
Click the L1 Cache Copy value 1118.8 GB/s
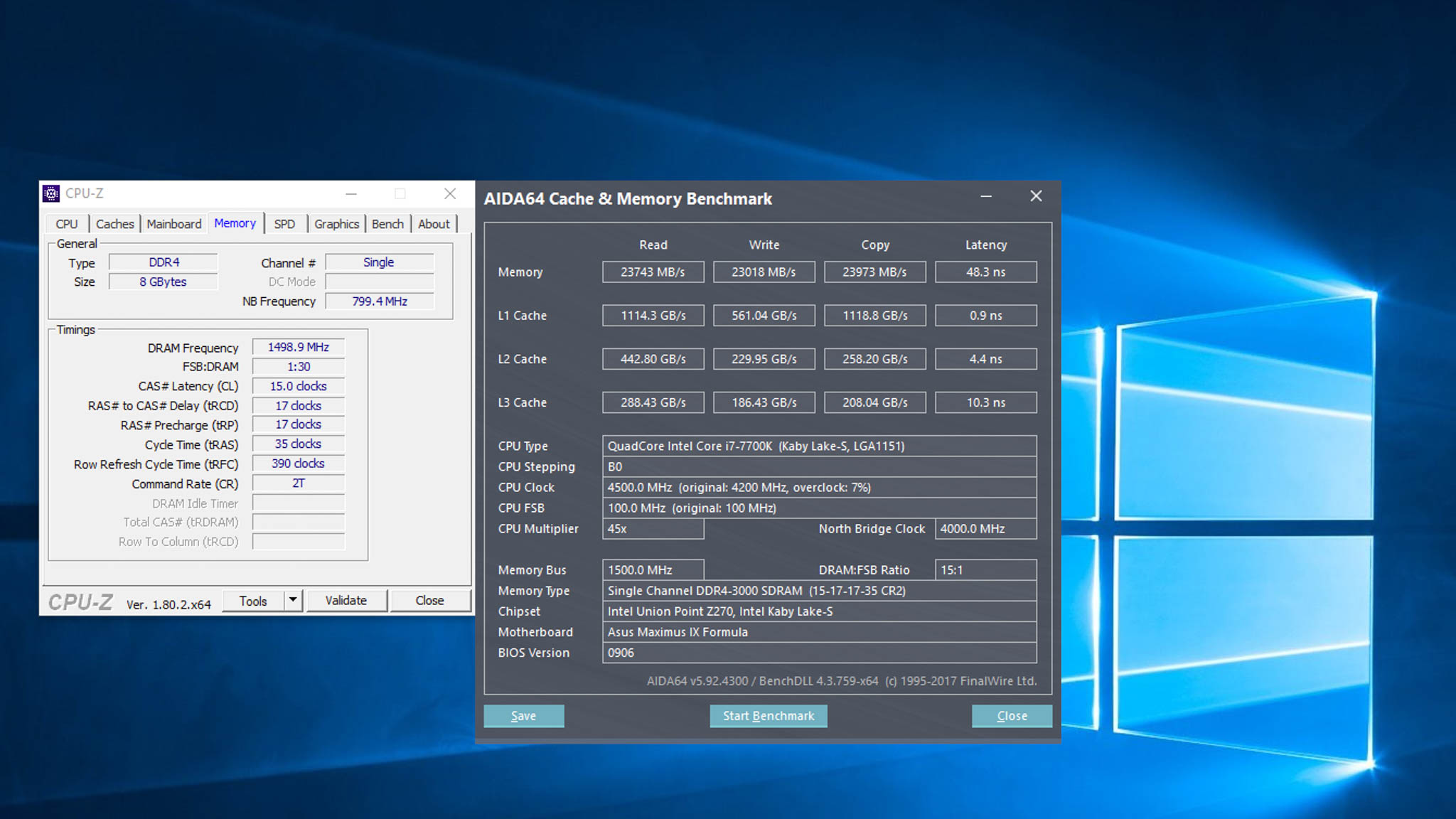875,316
